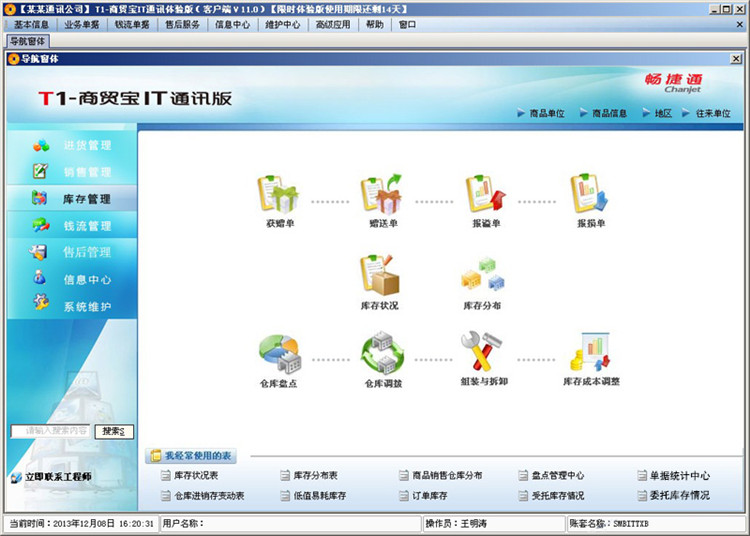Open the 单据统计中心 link
The height and width of the screenshot is (536, 750).
coord(680,475)
